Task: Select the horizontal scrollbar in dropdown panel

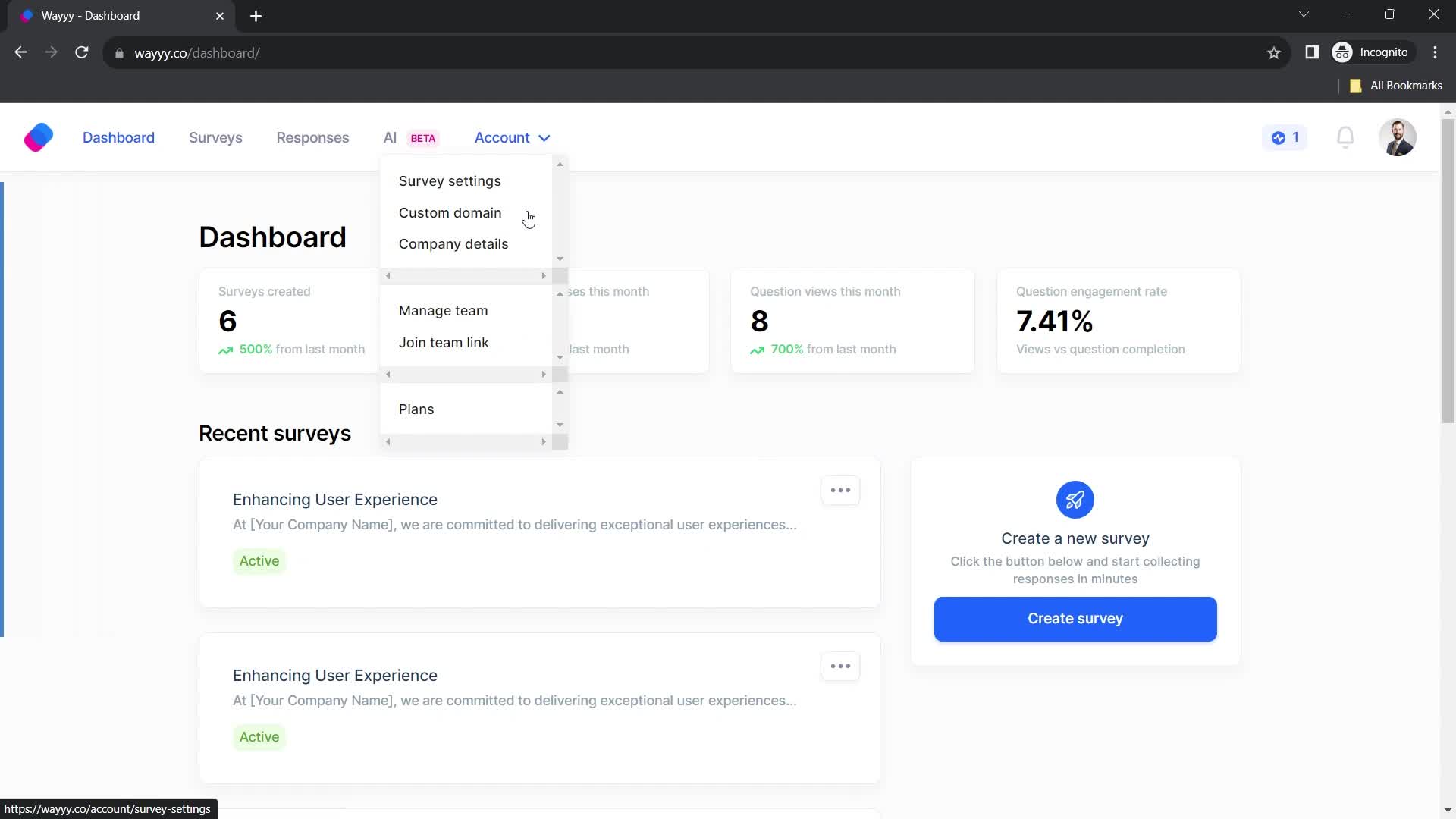Action: [465, 276]
